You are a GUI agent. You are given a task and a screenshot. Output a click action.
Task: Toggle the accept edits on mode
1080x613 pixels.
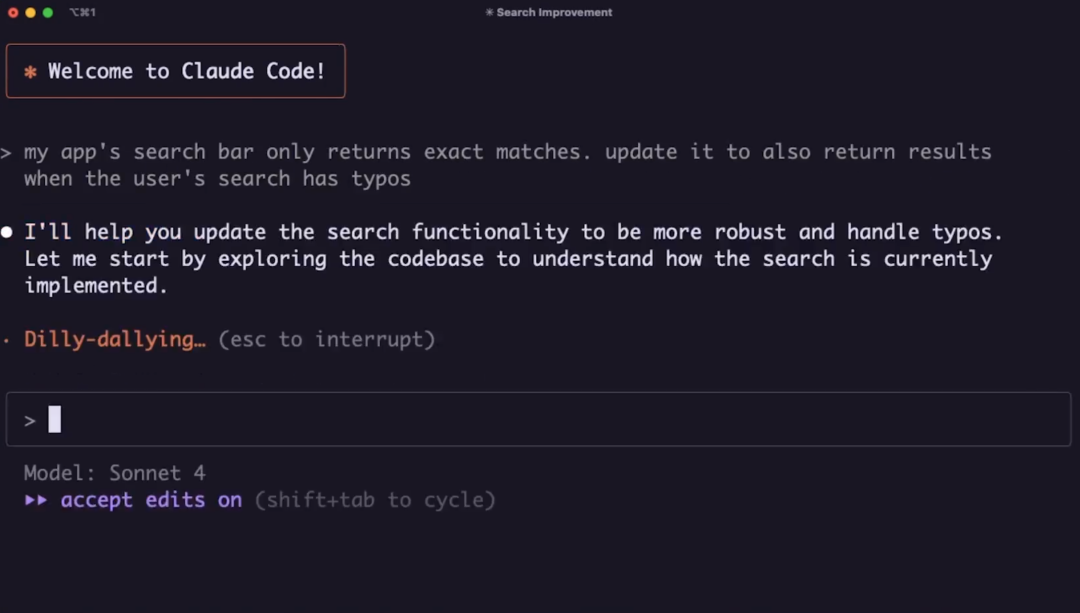[152, 500]
